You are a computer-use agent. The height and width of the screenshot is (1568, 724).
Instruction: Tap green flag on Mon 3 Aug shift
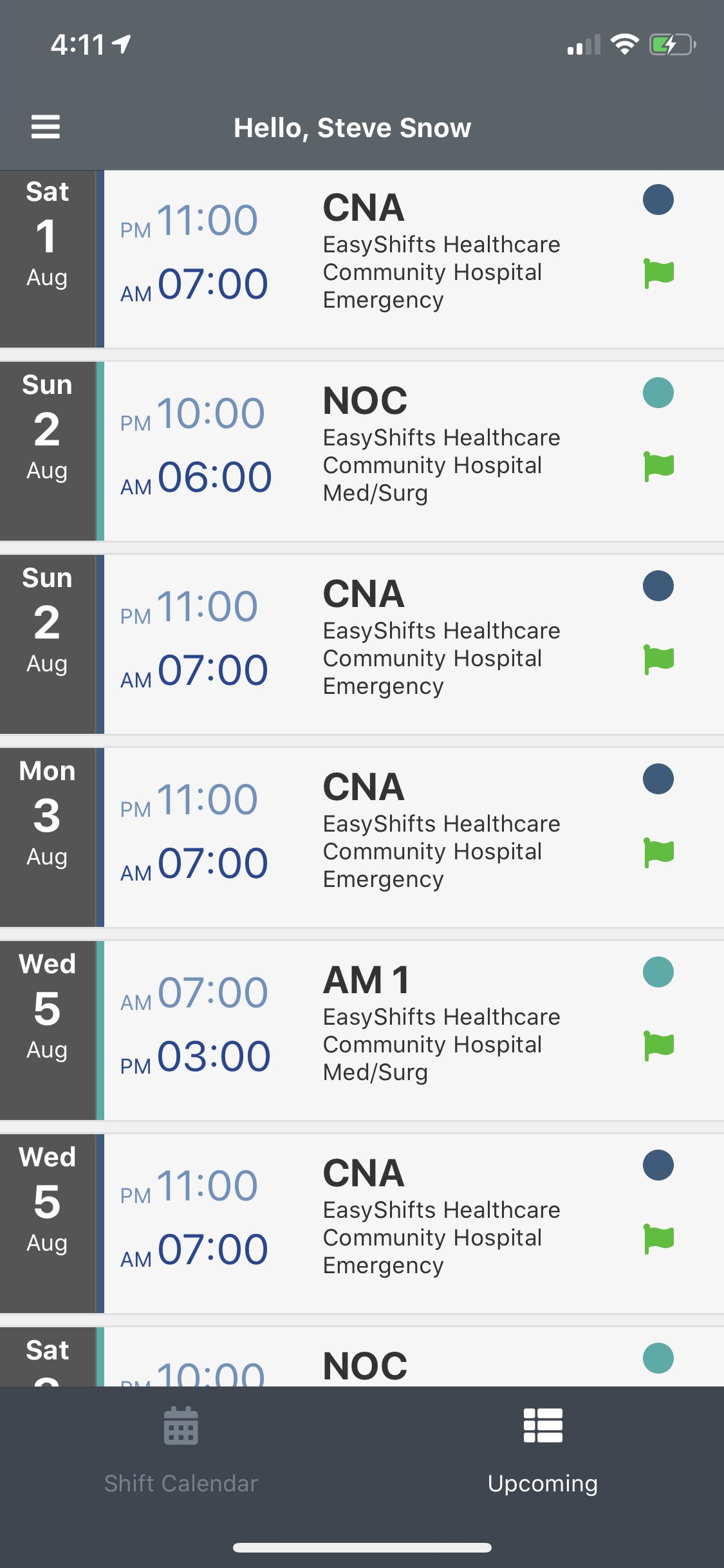658,853
